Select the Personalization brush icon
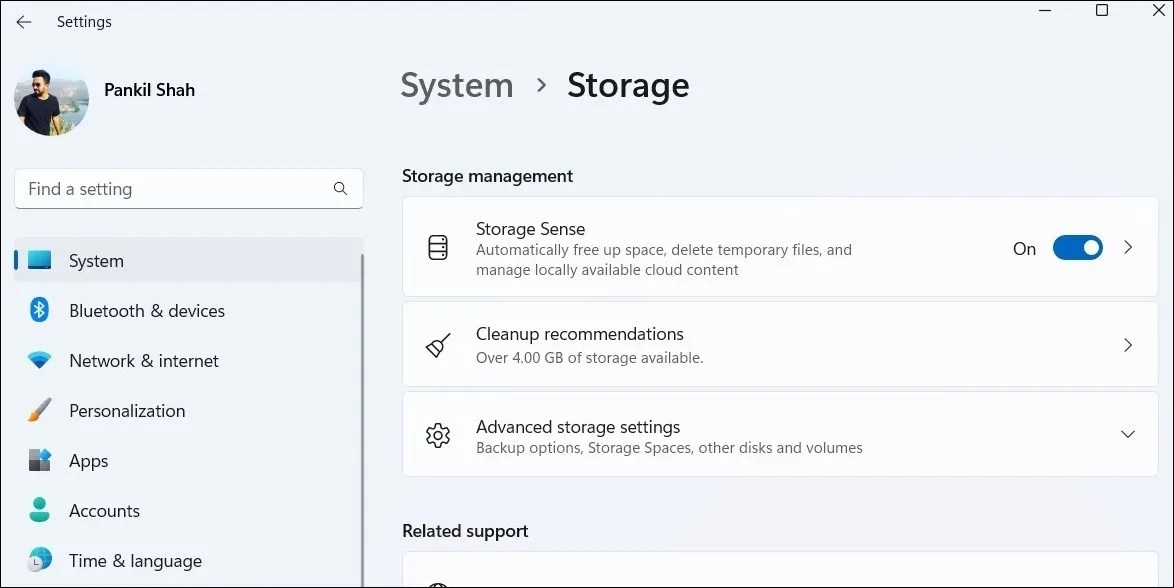The image size is (1174, 588). tap(38, 410)
